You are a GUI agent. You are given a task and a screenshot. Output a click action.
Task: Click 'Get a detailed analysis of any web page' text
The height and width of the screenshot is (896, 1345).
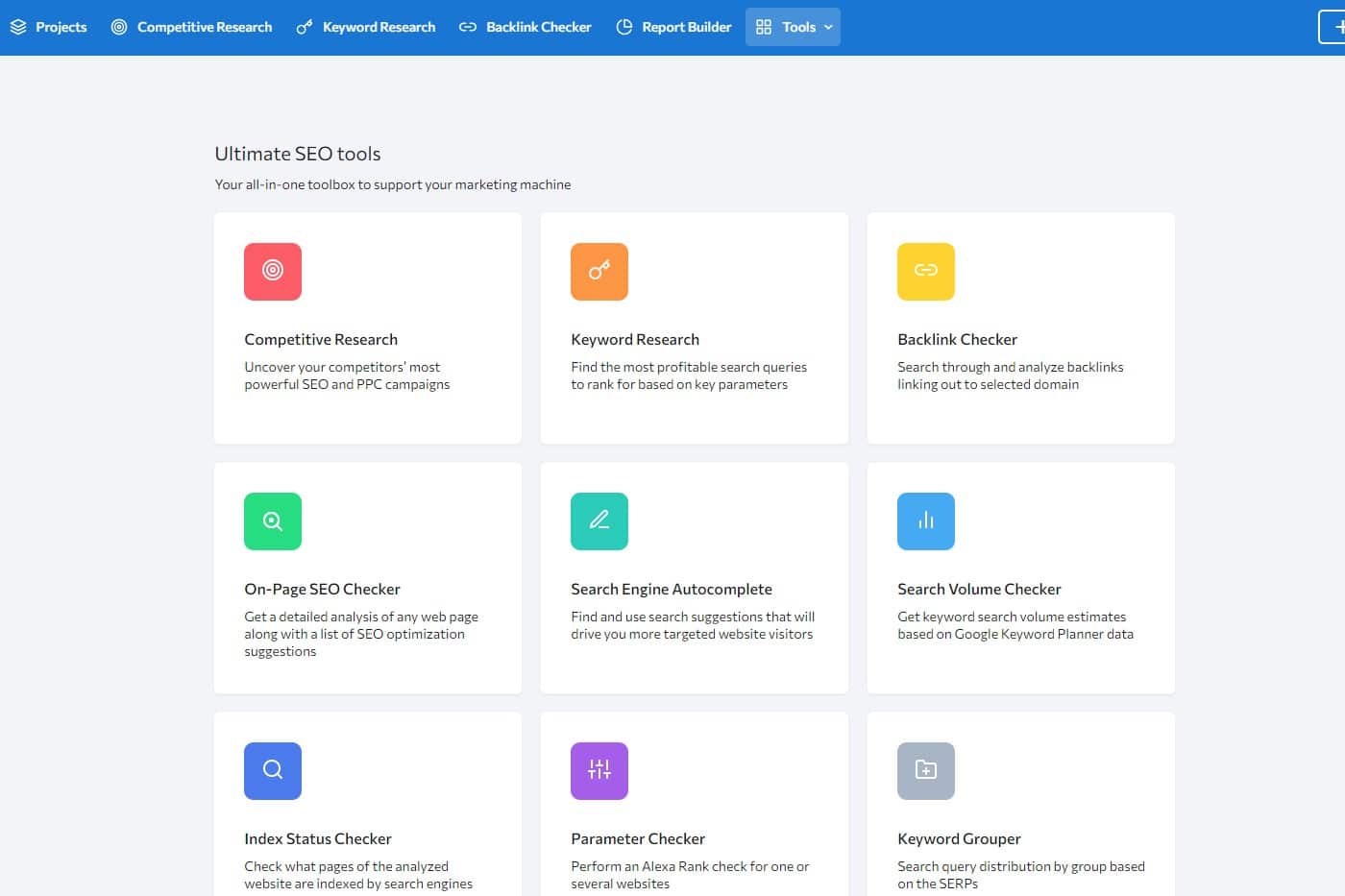[x=361, y=634]
